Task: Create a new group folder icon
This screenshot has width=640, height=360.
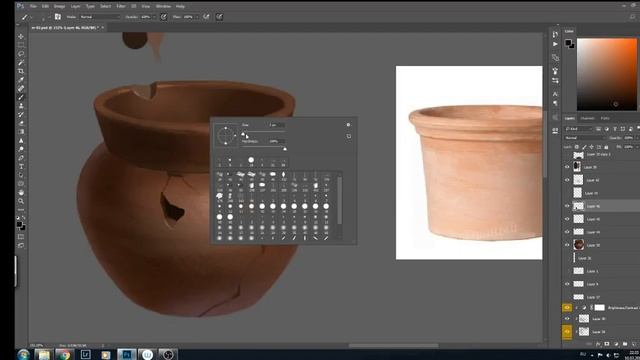Action: [625, 344]
